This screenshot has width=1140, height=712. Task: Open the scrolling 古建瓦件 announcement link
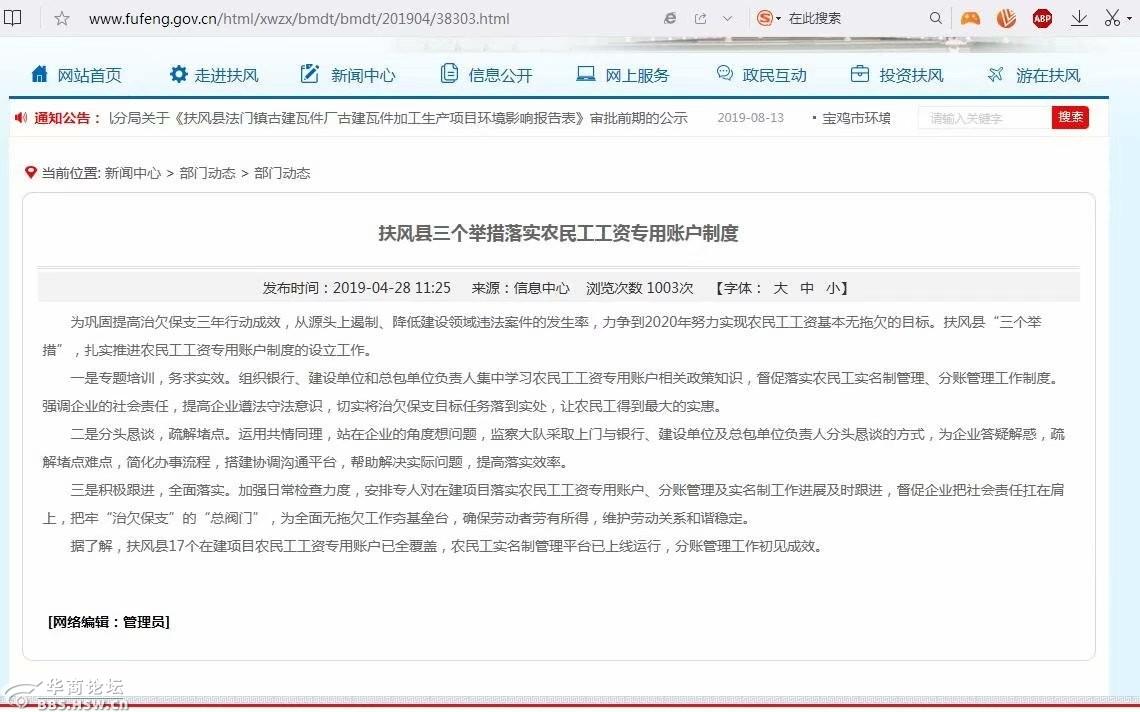click(398, 118)
